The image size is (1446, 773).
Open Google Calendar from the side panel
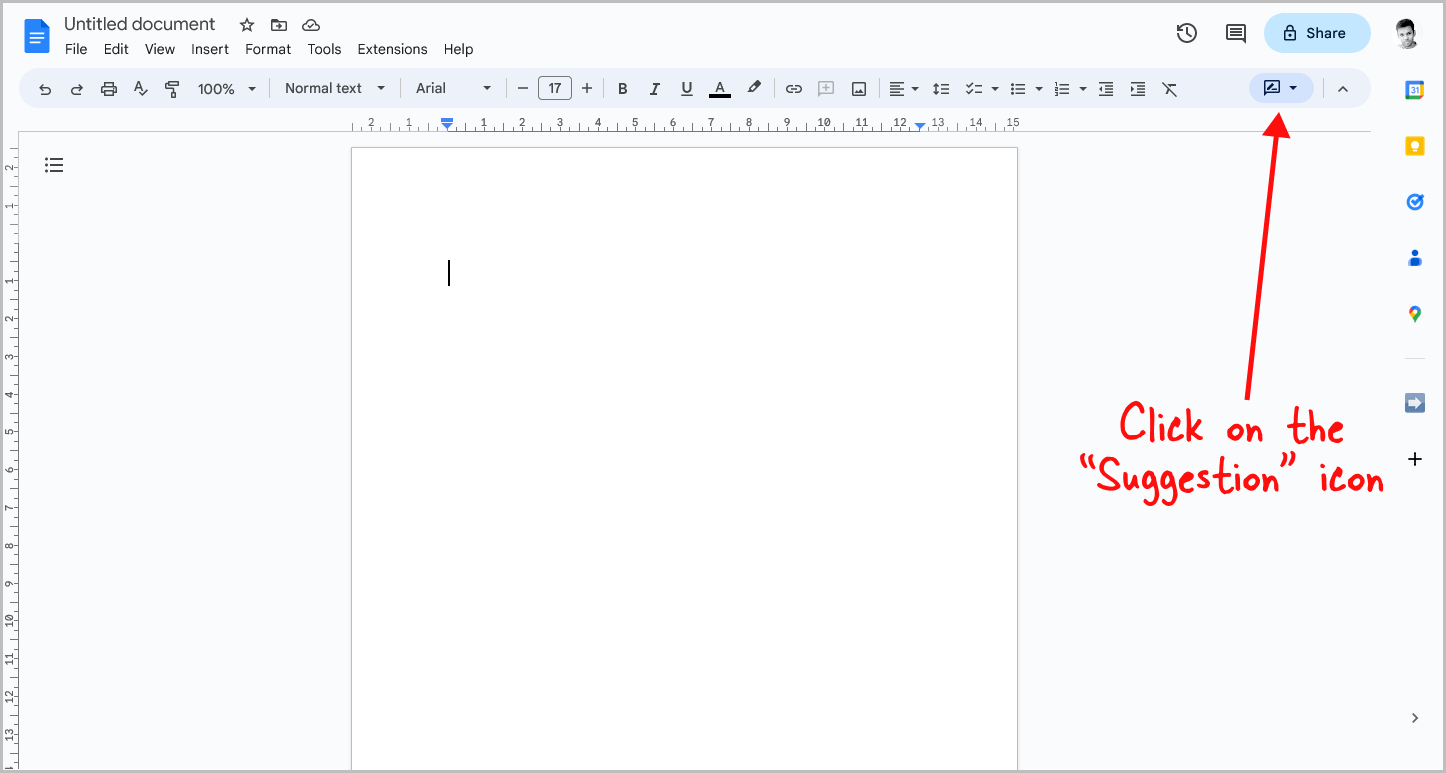(x=1414, y=89)
